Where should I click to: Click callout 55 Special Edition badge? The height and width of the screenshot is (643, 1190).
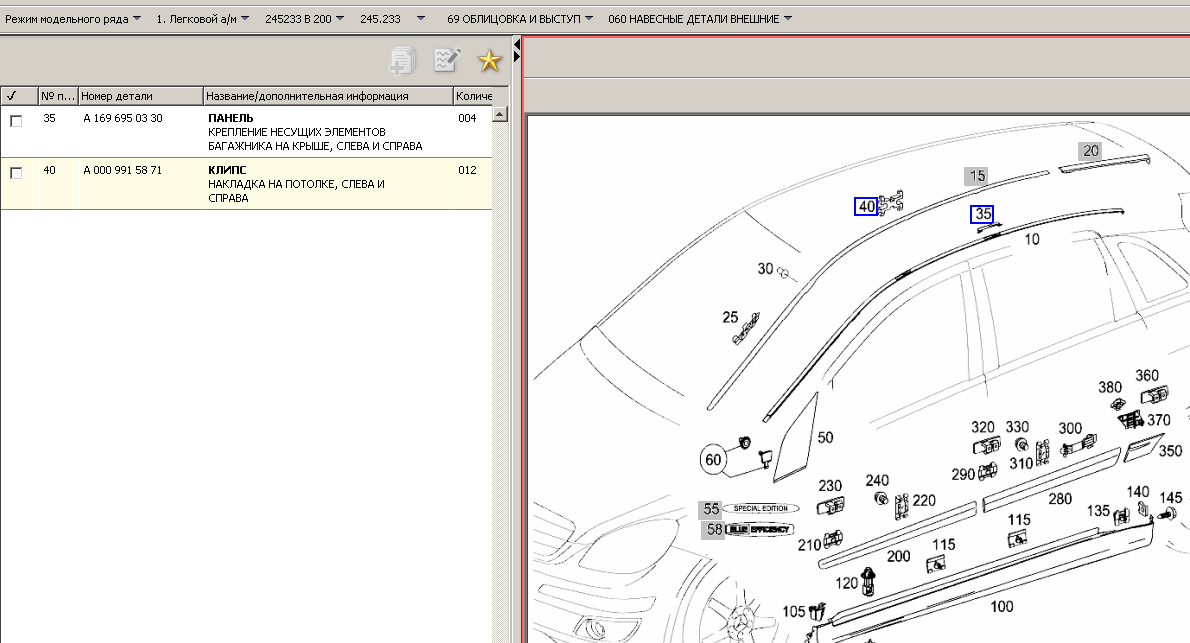(712, 509)
